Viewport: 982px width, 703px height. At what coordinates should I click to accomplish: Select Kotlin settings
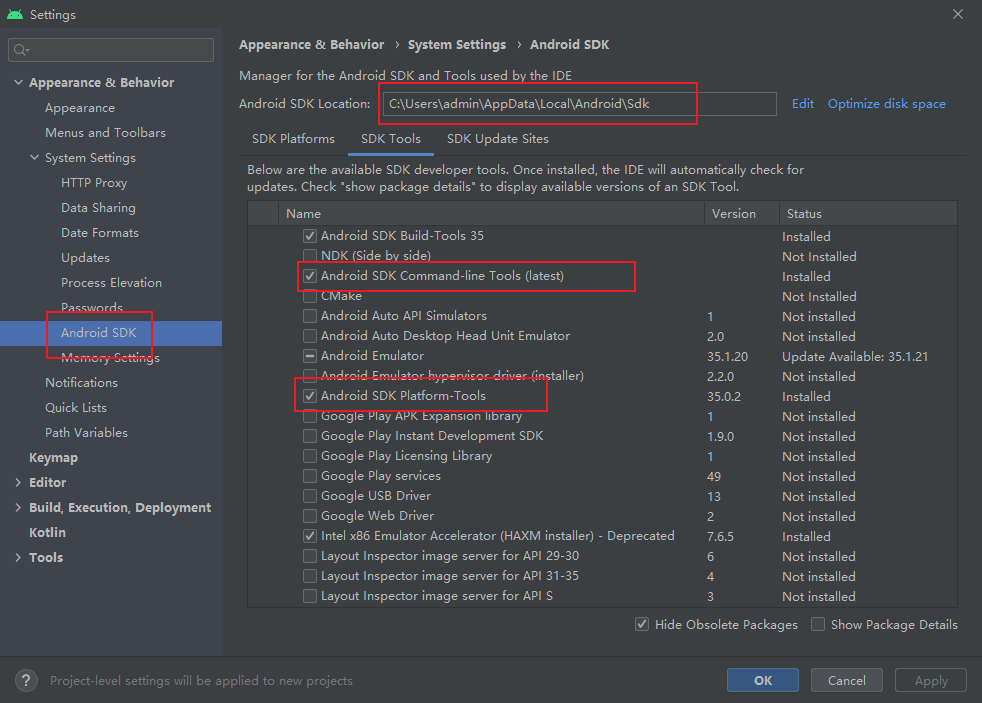[x=47, y=533]
